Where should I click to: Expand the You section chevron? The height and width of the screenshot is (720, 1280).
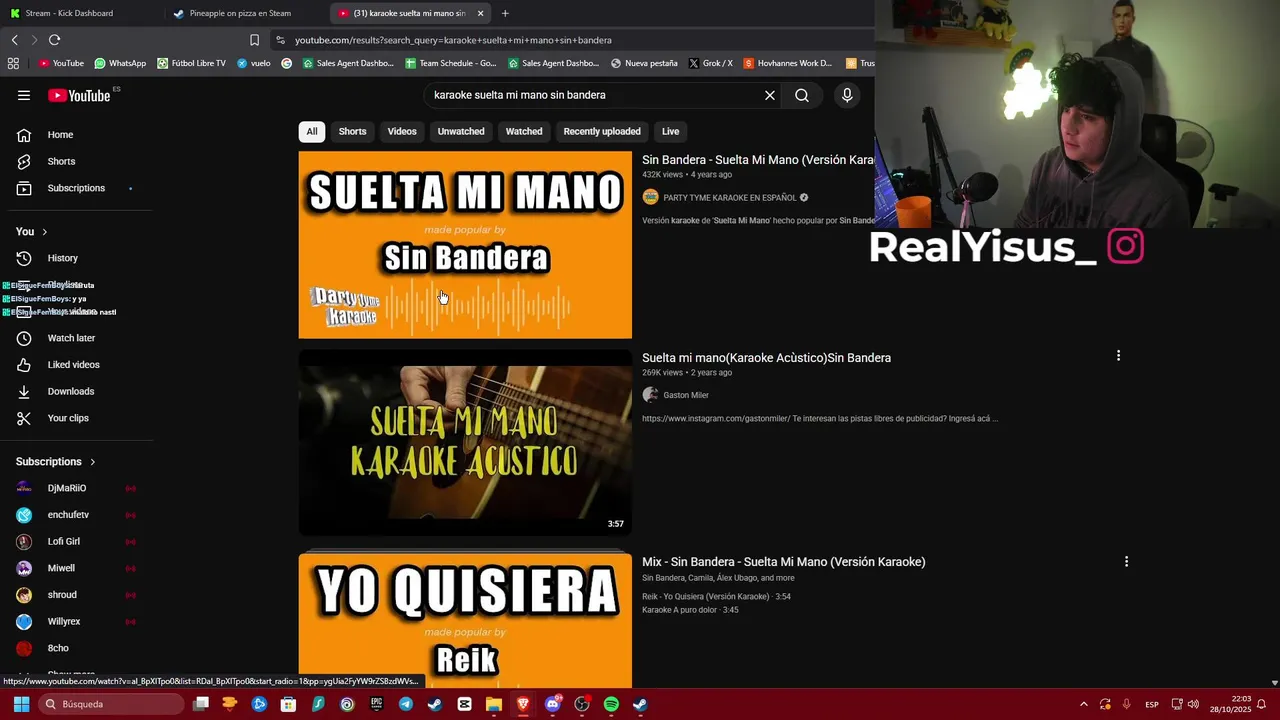pos(44,232)
